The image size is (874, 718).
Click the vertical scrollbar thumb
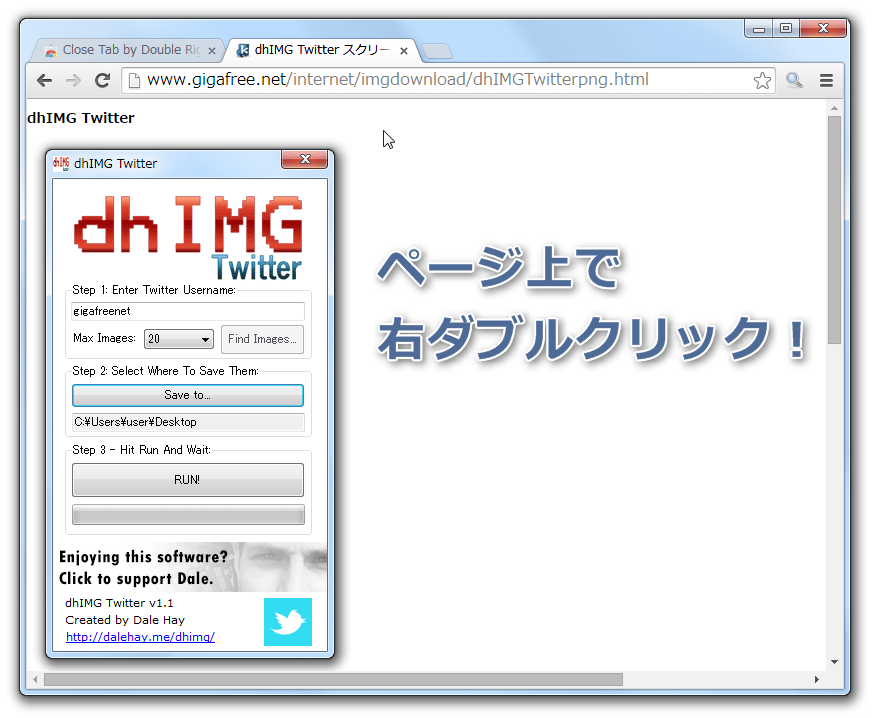[834, 230]
